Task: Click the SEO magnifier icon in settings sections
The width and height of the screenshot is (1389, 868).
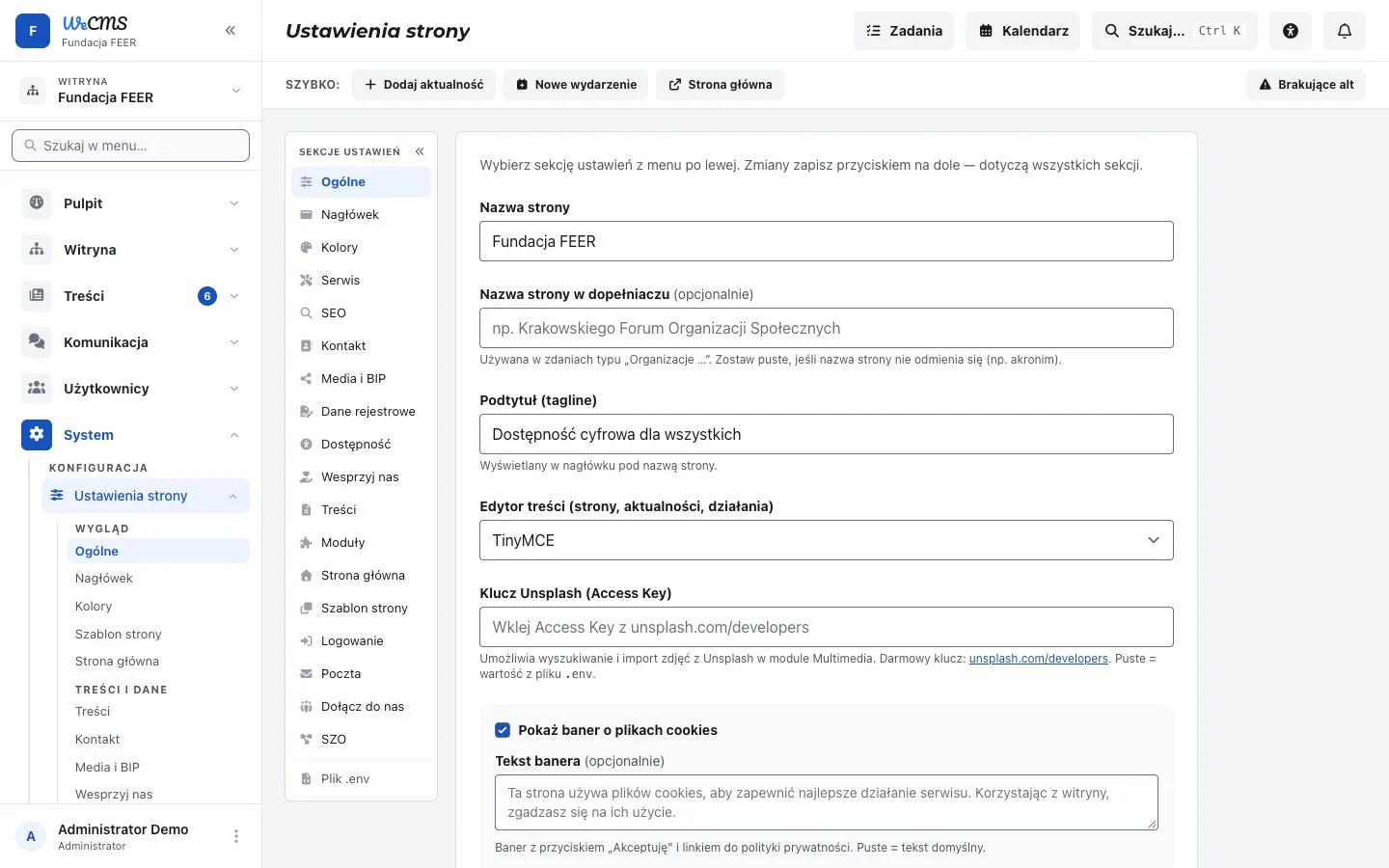Action: click(307, 312)
